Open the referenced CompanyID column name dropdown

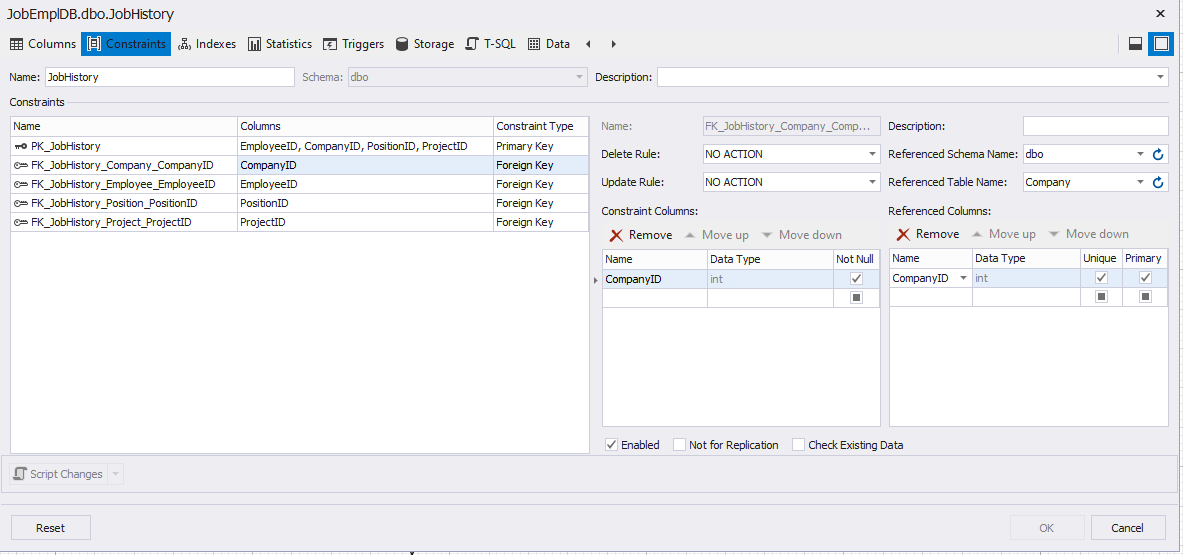(x=963, y=278)
